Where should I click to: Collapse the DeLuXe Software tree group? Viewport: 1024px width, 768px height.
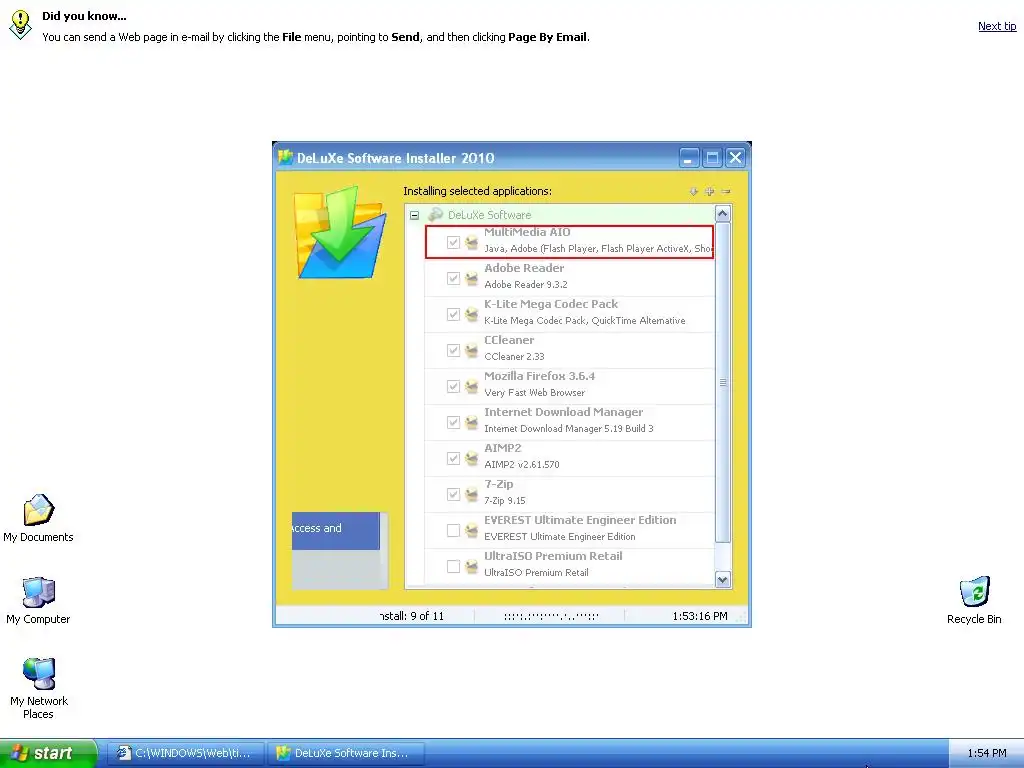tap(414, 215)
